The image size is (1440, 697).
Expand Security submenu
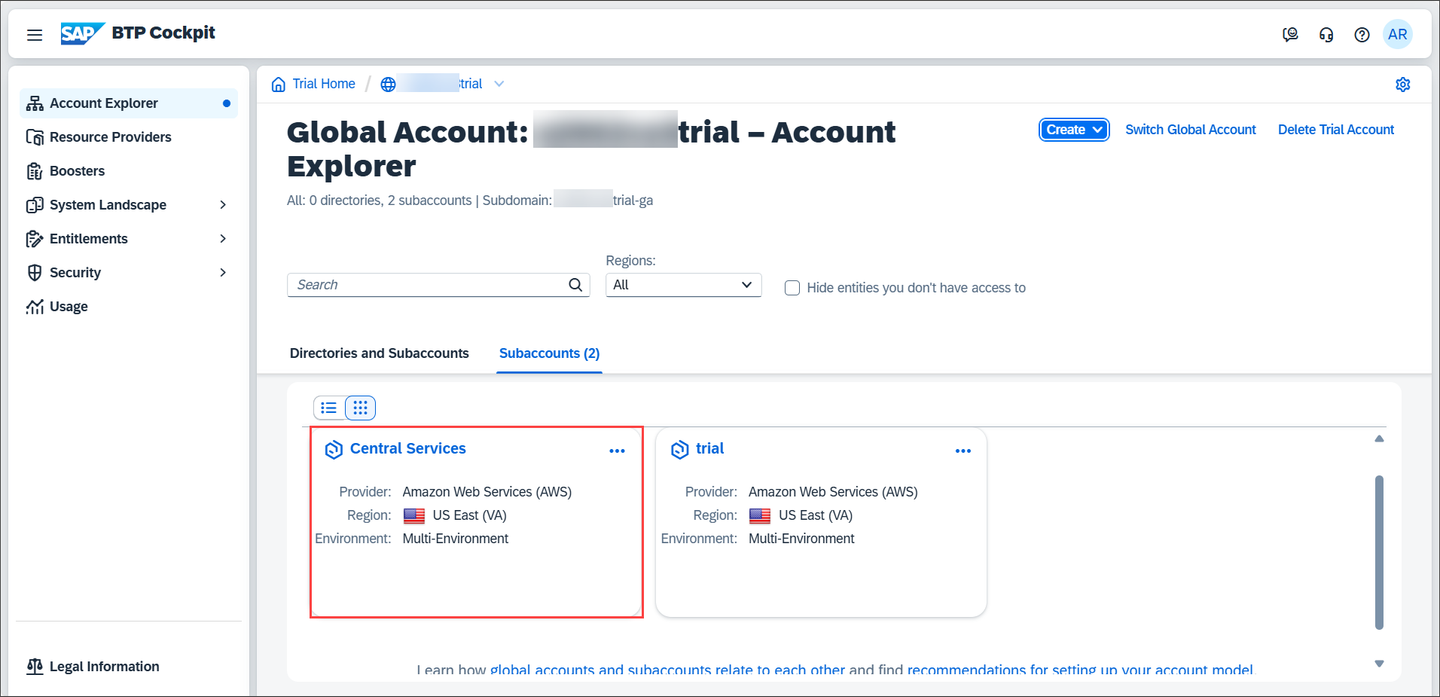[223, 273]
